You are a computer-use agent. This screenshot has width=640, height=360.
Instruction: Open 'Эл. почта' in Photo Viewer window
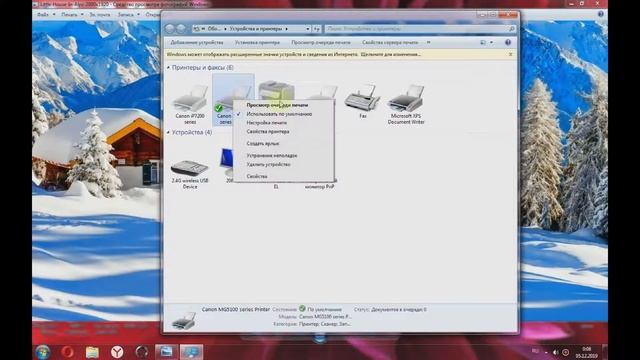point(100,14)
